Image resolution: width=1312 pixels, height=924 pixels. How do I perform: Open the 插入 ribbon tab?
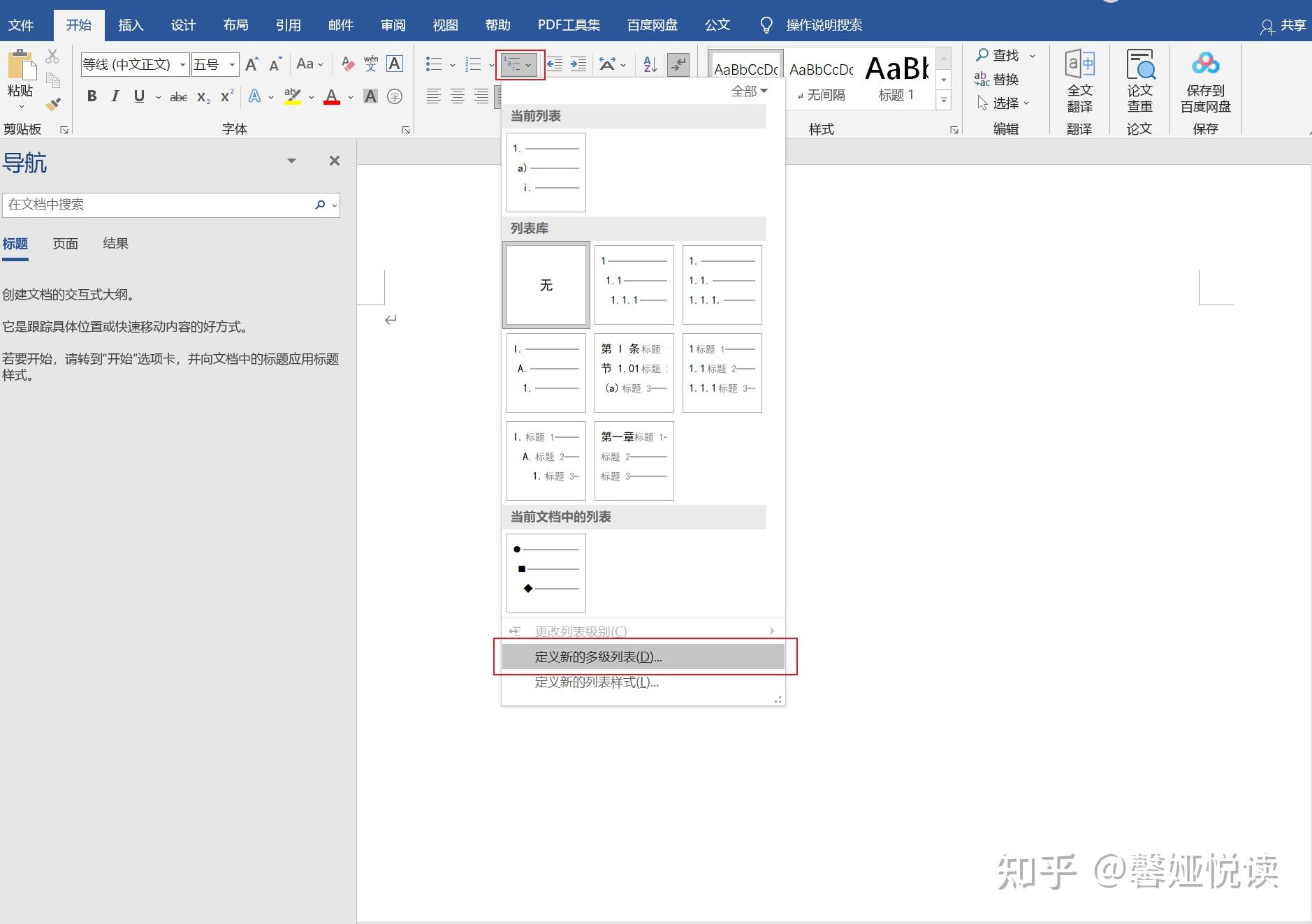coord(131,25)
